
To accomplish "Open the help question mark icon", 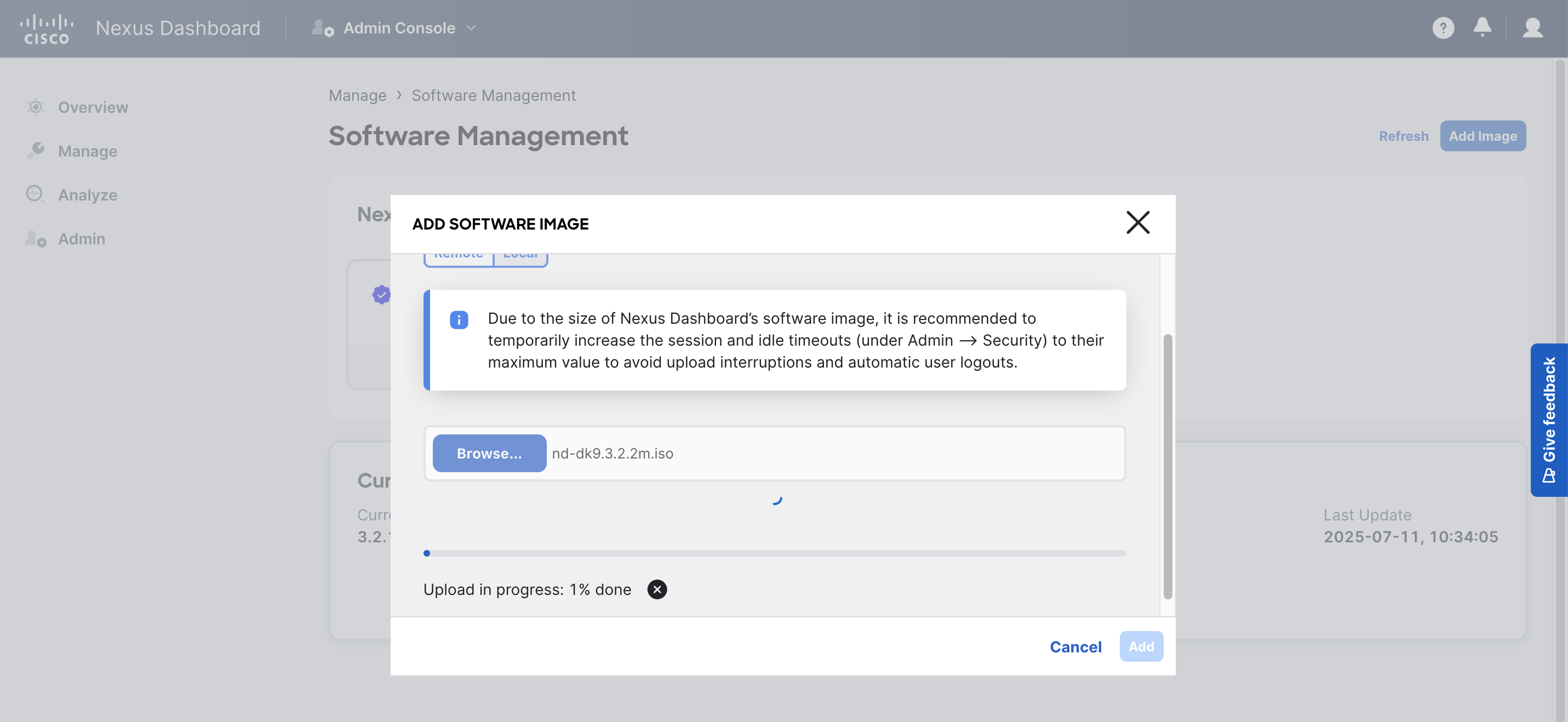I will [x=1443, y=28].
